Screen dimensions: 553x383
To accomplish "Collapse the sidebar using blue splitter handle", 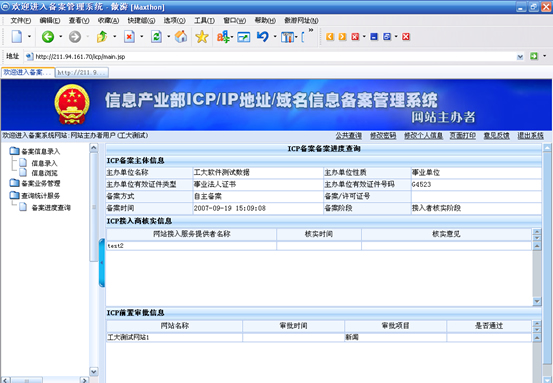I will pos(102,263).
